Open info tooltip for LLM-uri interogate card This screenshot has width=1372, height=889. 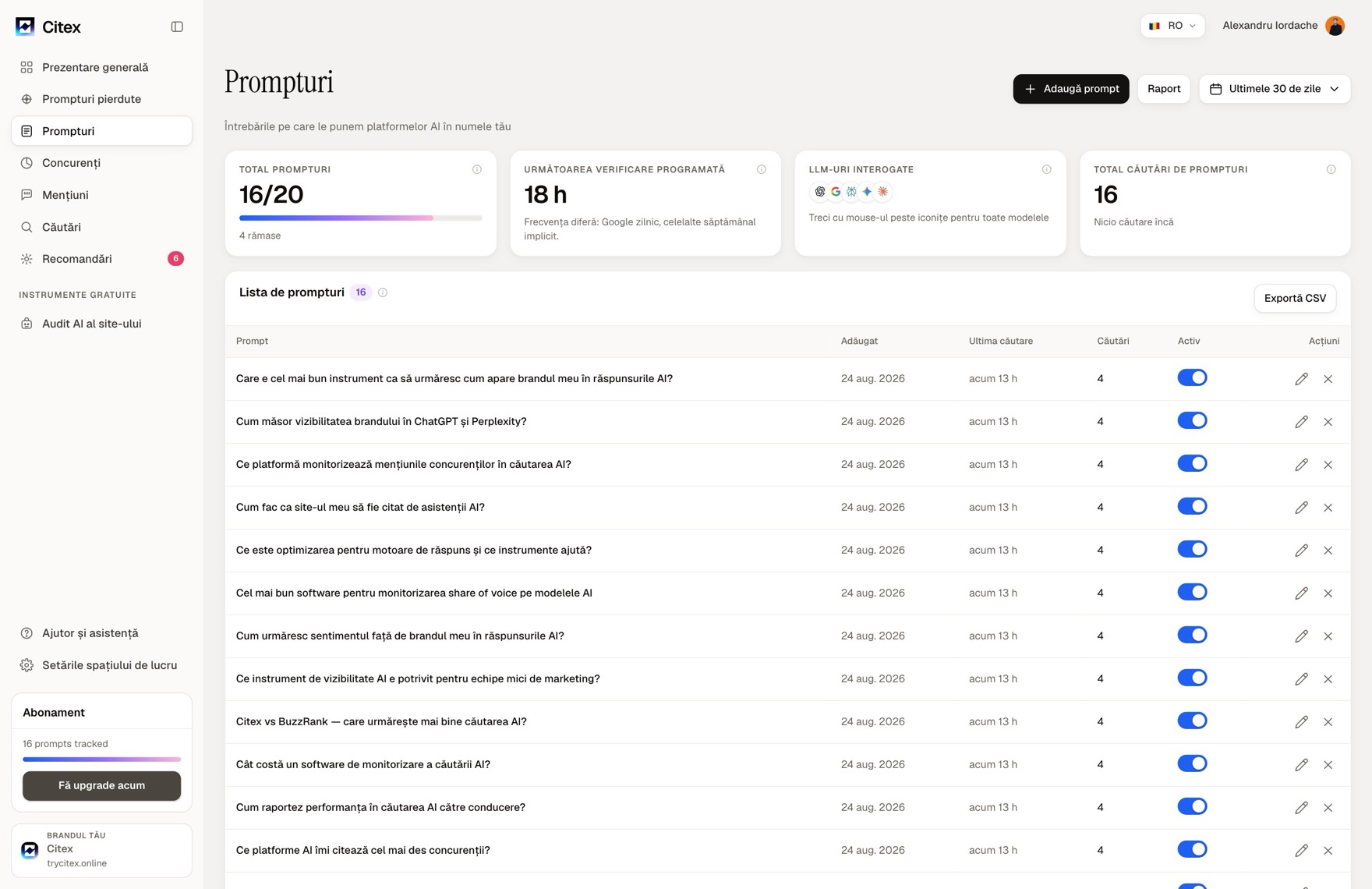pyautogui.click(x=1047, y=169)
